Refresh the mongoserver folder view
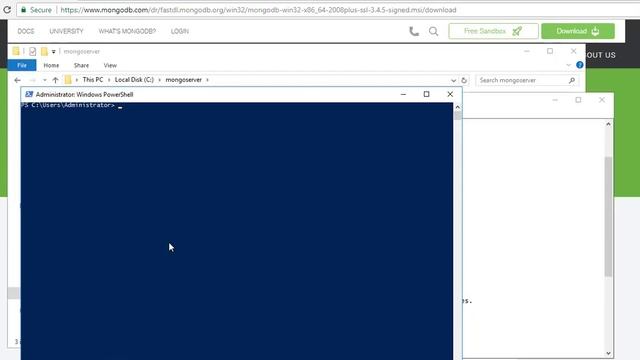This screenshot has height=360, width=640. click(x=464, y=80)
